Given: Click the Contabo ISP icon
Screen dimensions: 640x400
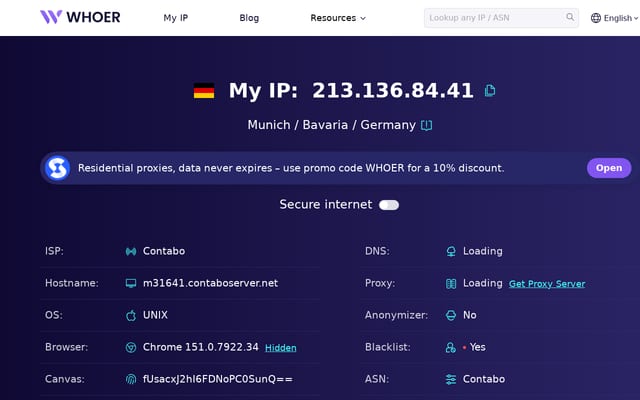Looking at the screenshot, I should click(131, 251).
